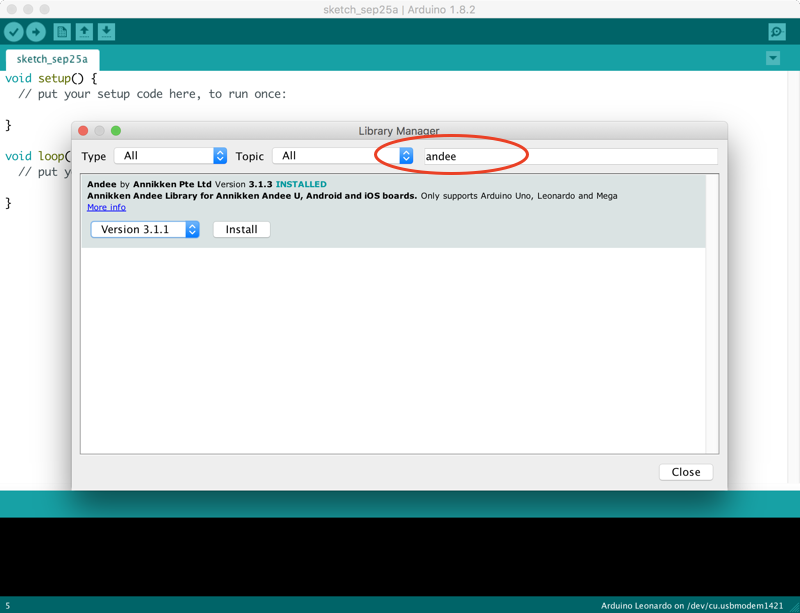The width and height of the screenshot is (800, 613).
Task: Click the INSTALLED status label
Action: coord(301,184)
